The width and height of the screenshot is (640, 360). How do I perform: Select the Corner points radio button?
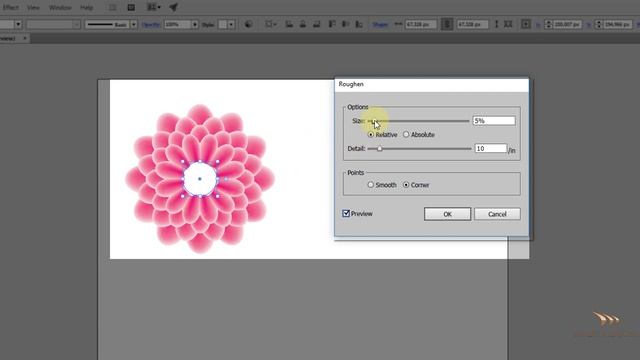click(406, 185)
